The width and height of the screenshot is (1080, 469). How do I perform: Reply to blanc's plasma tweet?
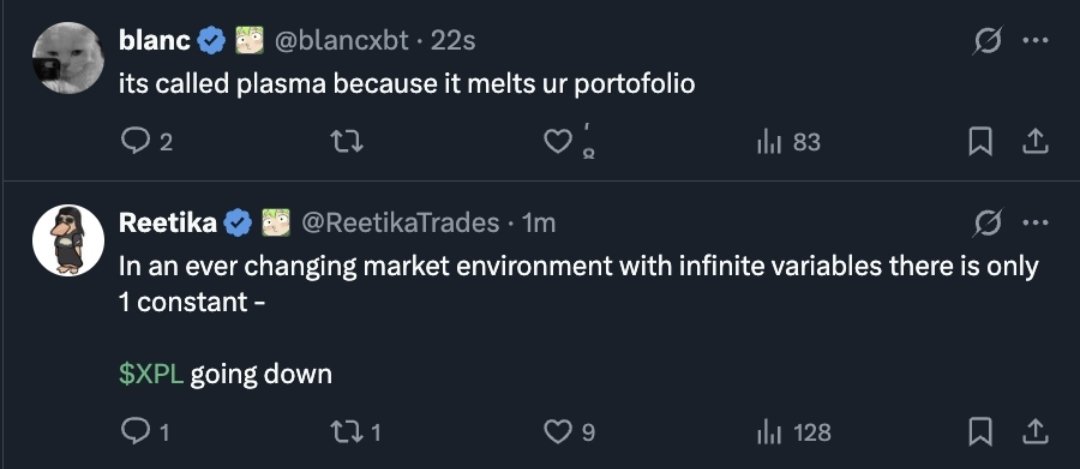pos(134,143)
